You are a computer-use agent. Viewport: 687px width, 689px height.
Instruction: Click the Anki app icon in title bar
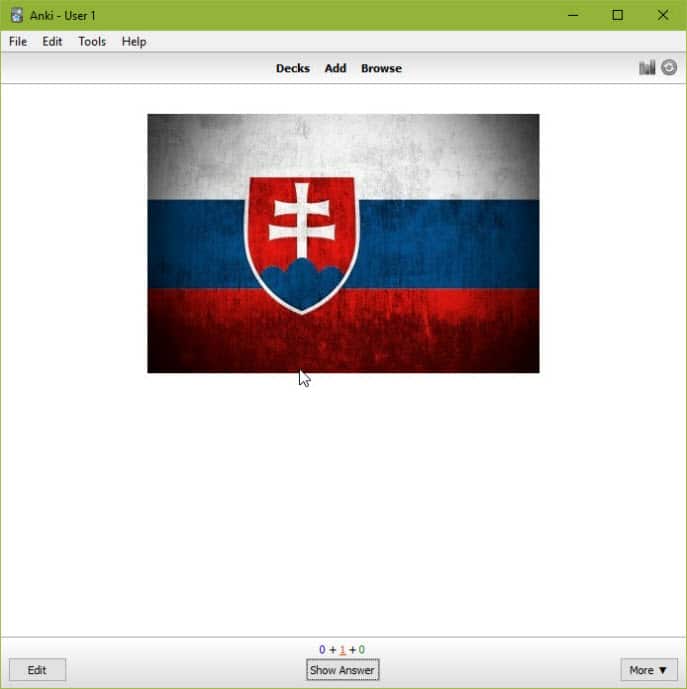click(x=17, y=15)
